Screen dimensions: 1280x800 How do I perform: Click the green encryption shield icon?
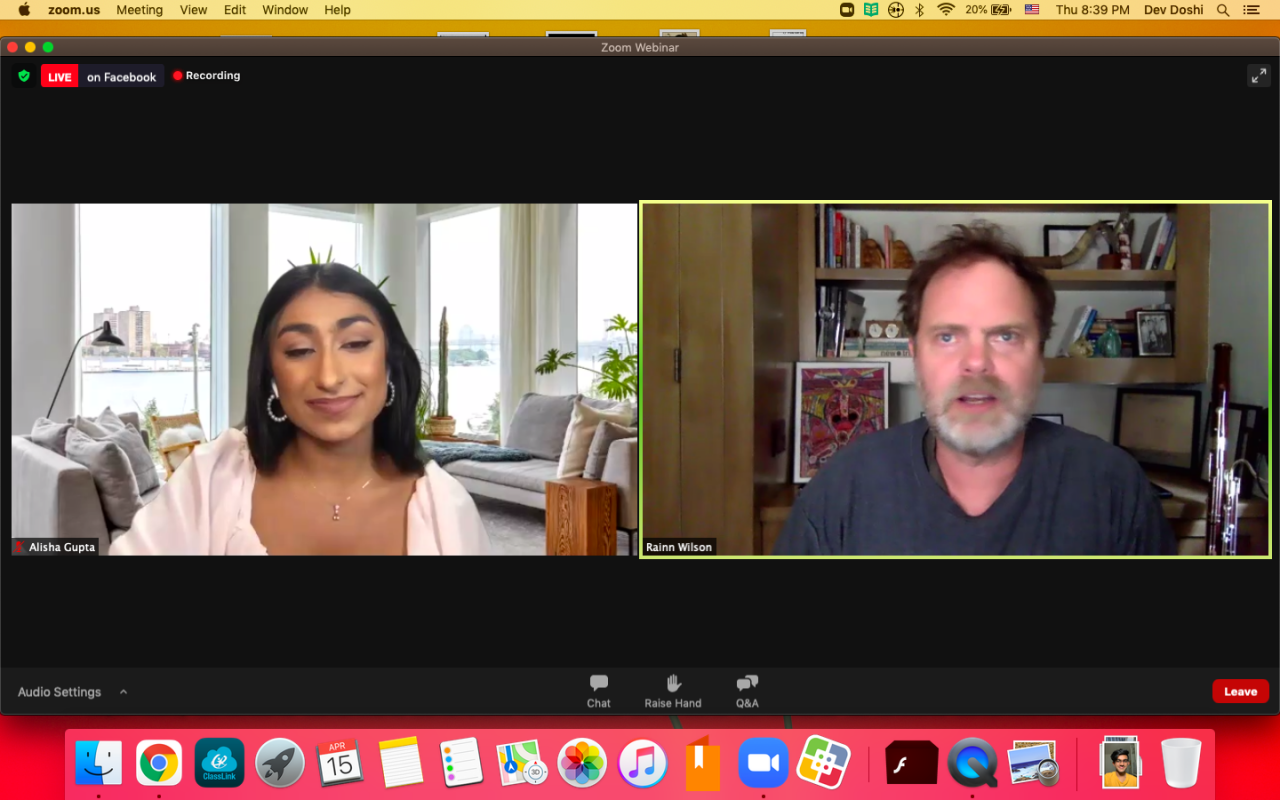24,76
